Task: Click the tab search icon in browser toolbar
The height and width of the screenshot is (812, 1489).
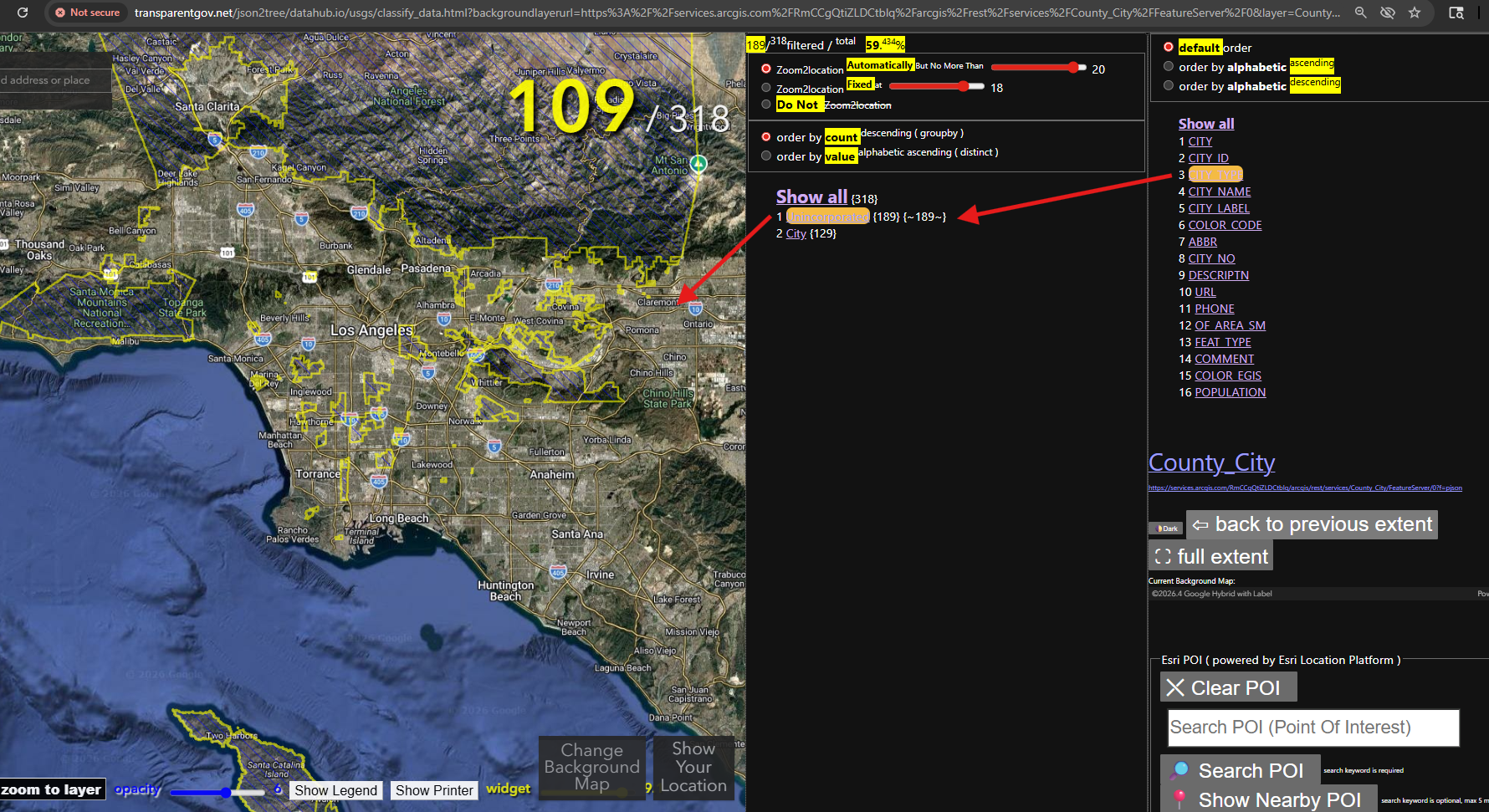Action: tap(1456, 13)
